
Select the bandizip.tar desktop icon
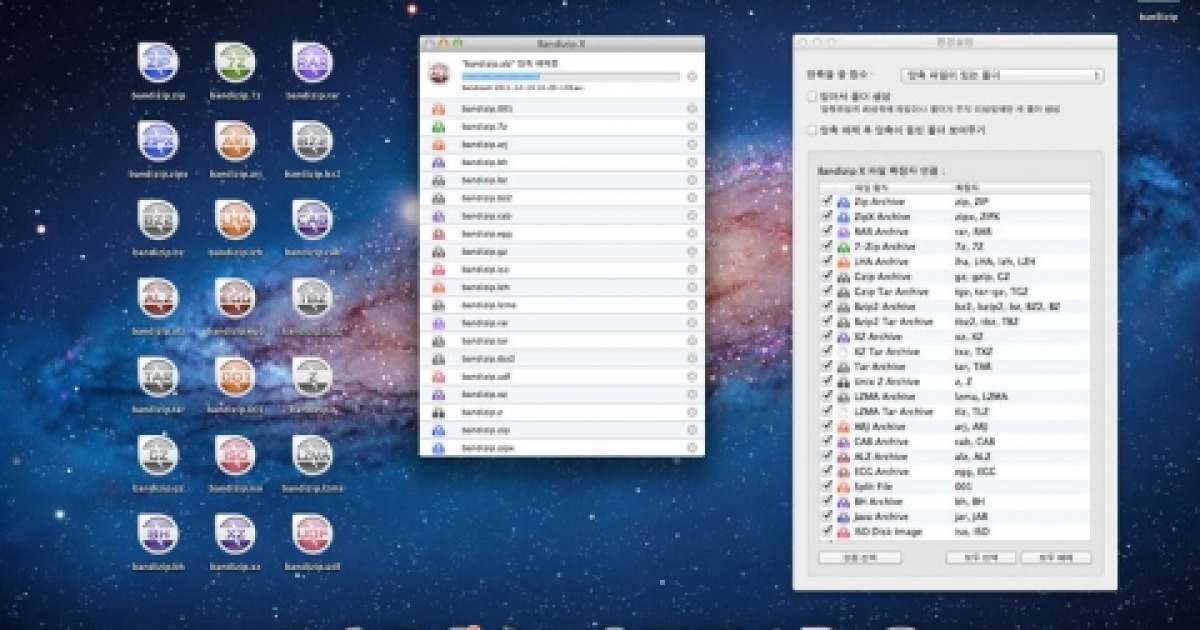pos(157,377)
